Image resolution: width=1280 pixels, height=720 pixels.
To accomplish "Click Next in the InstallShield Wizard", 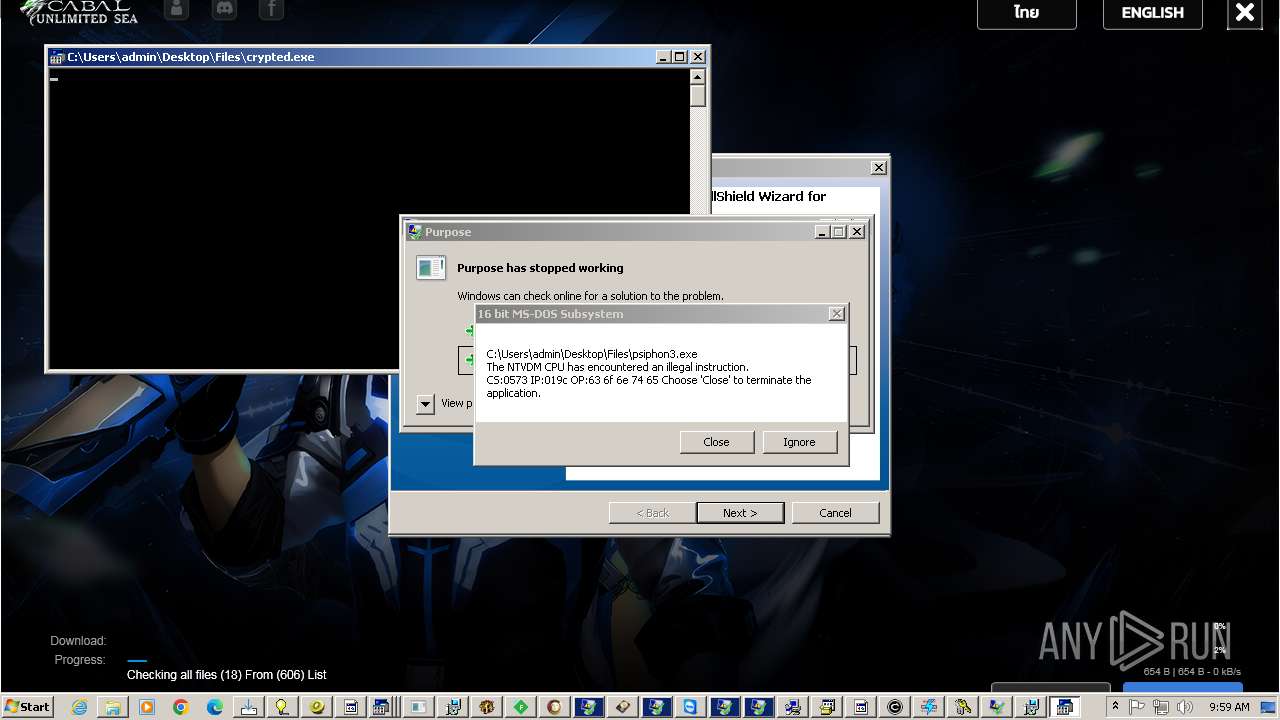I will [x=740, y=513].
